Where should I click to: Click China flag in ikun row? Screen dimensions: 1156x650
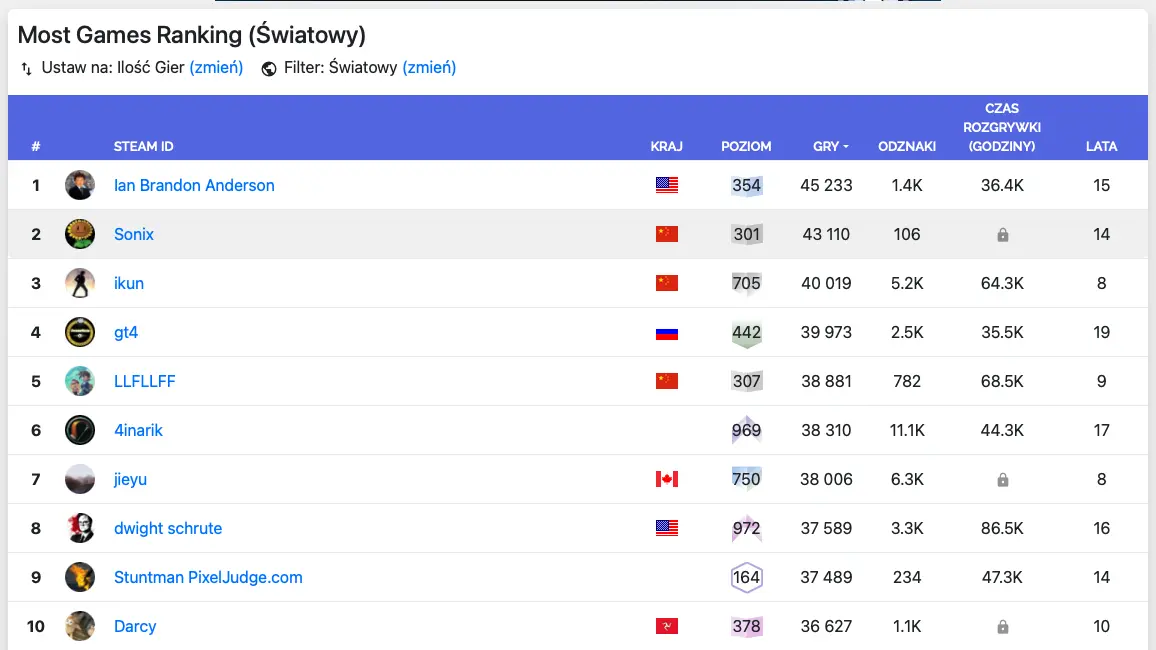666,283
